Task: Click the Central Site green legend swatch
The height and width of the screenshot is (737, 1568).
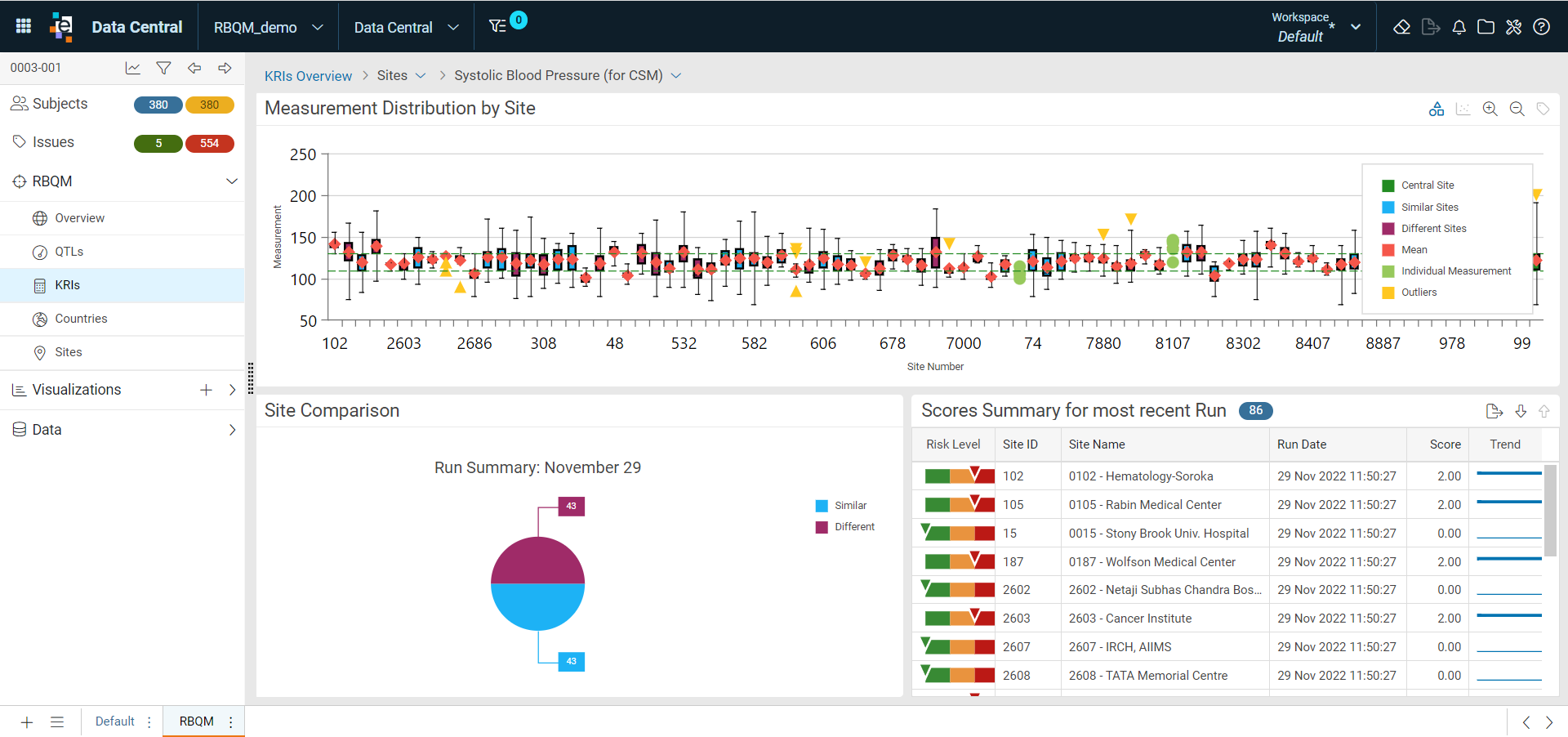Action: point(1388,185)
